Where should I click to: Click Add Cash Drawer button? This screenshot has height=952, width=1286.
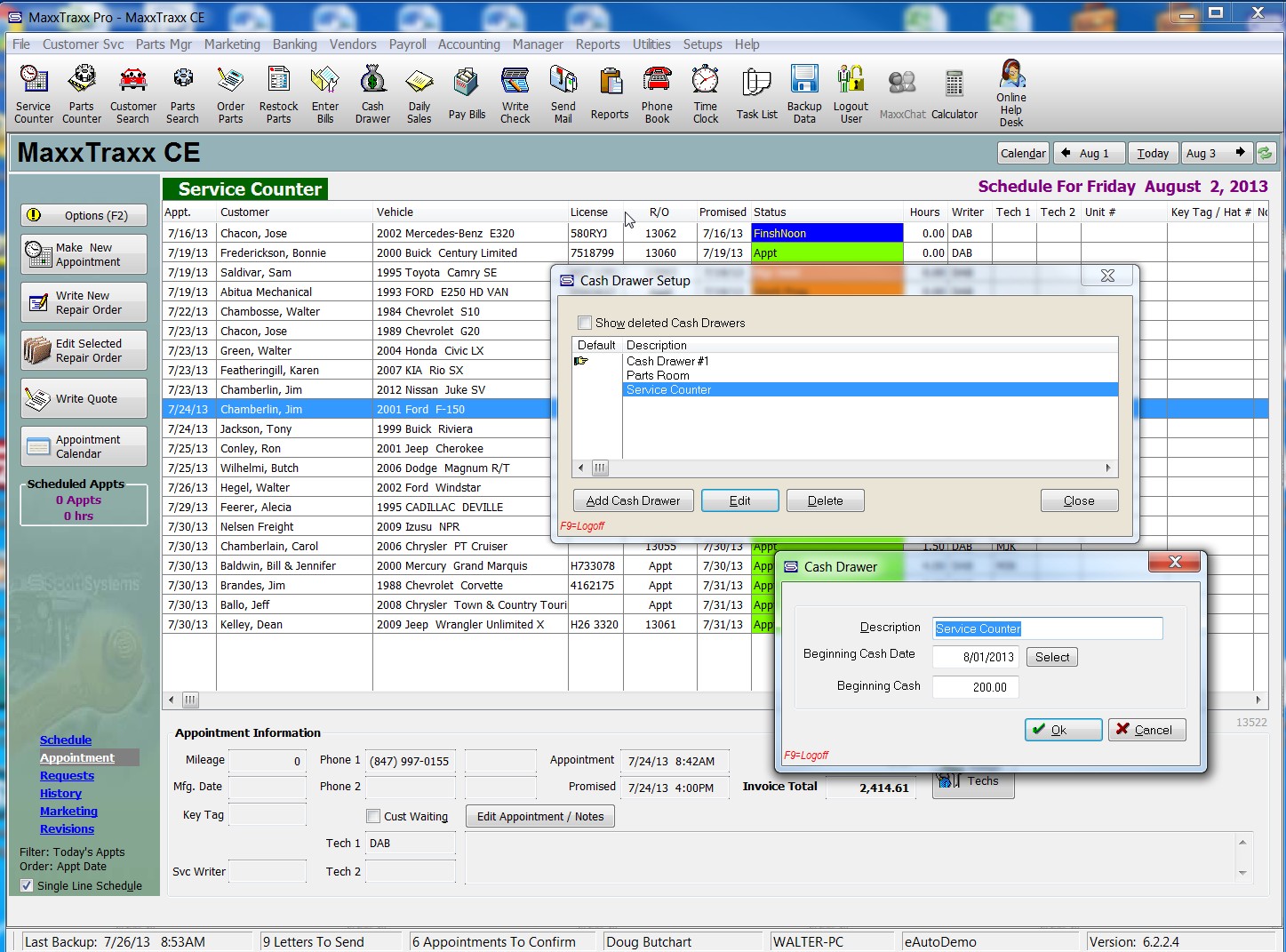(633, 500)
